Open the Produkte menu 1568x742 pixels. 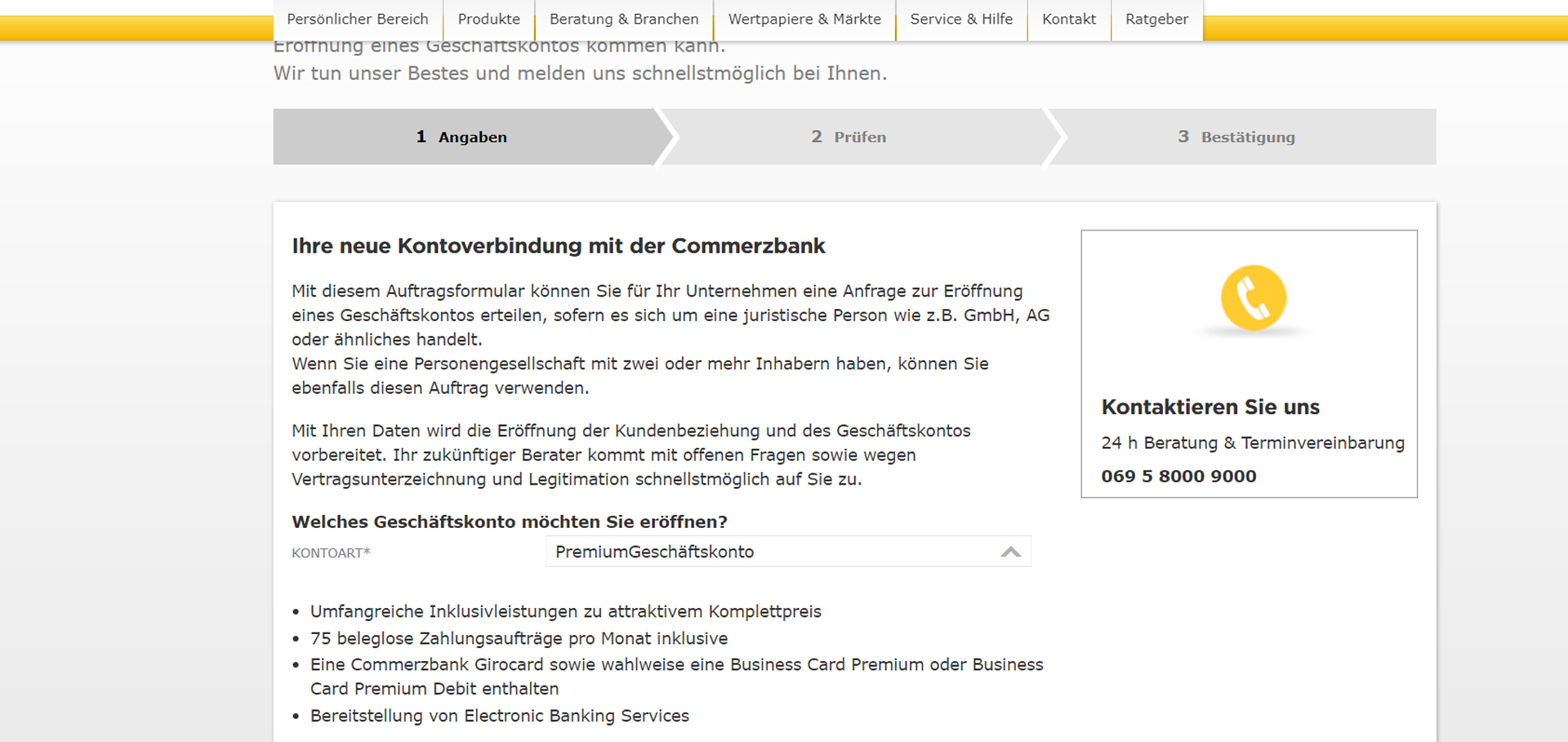[488, 20]
